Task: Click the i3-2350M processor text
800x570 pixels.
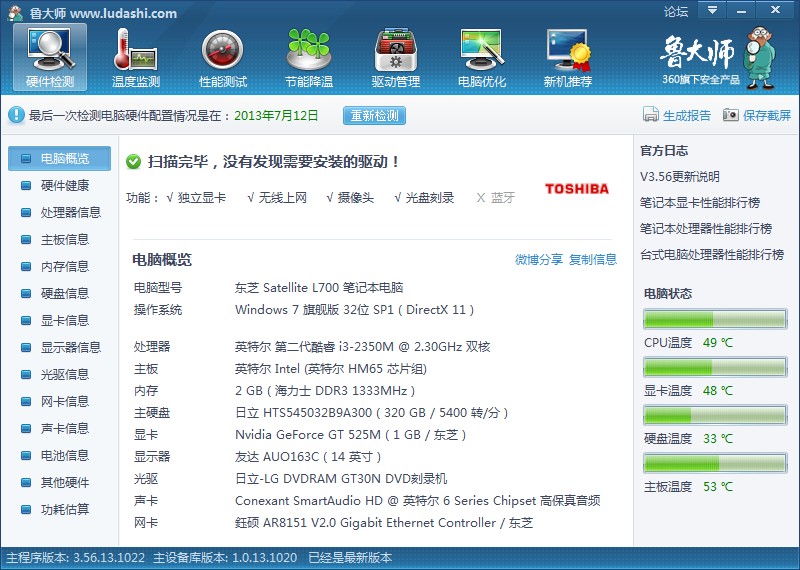Action: coord(364,347)
